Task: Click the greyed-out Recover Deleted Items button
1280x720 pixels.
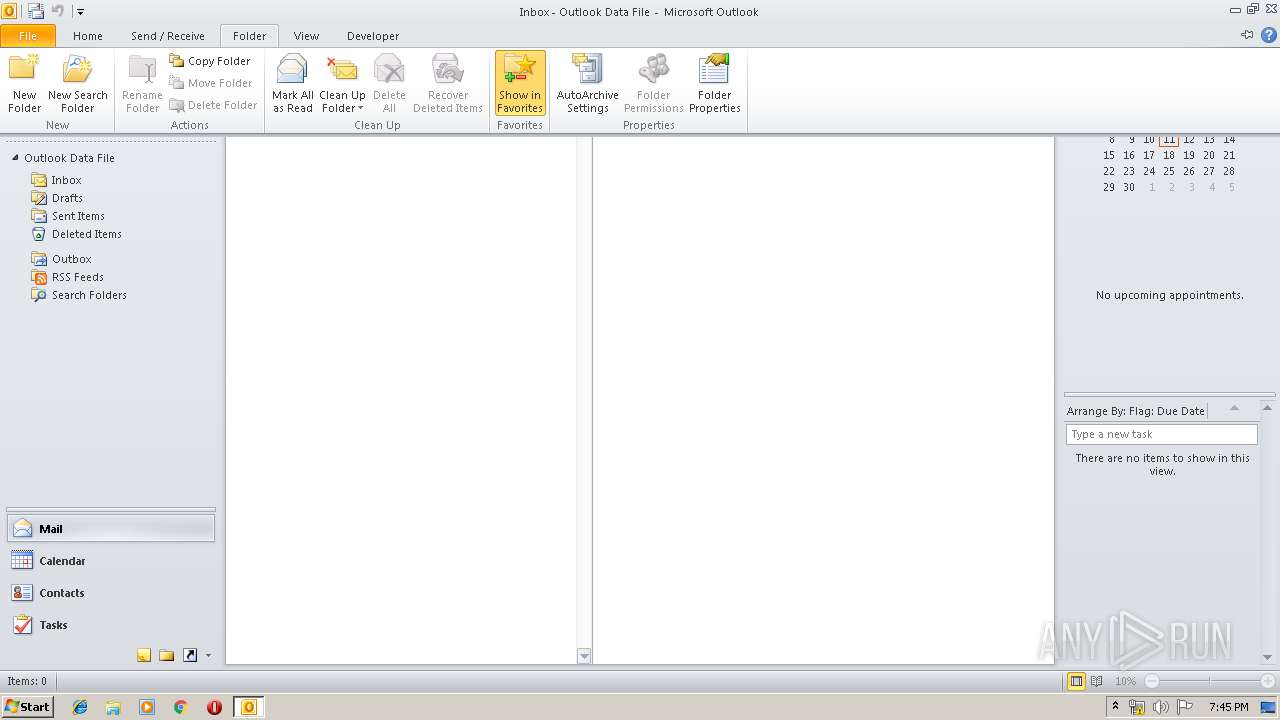Action: pos(448,84)
